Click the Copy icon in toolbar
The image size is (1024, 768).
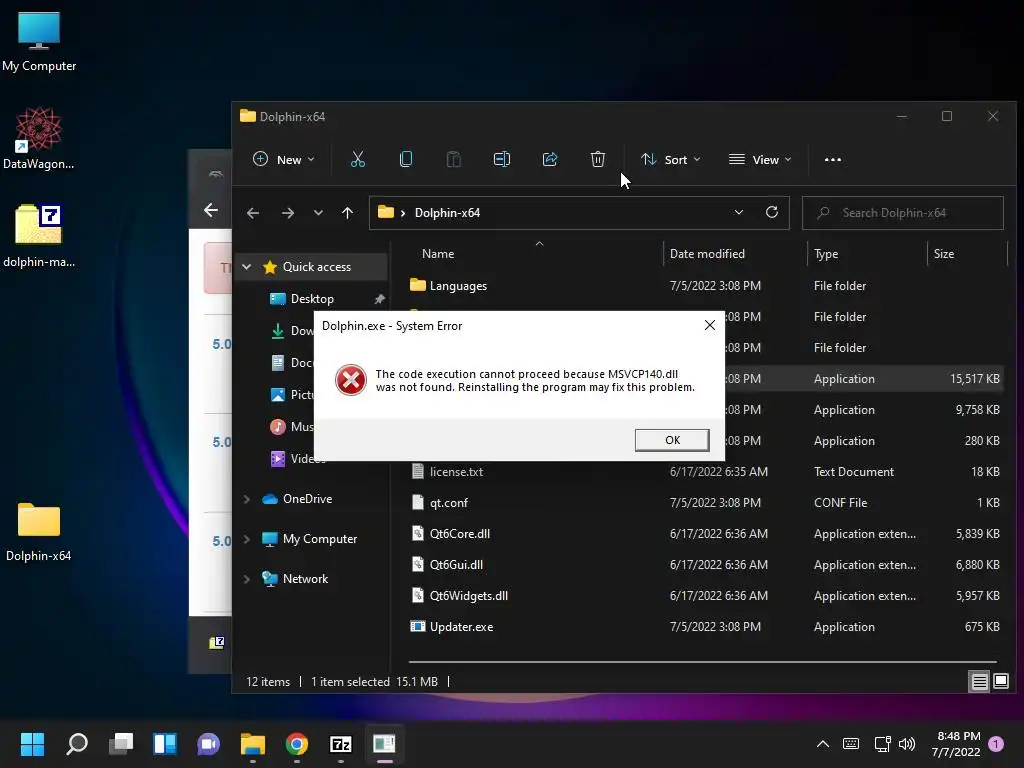(x=406, y=159)
